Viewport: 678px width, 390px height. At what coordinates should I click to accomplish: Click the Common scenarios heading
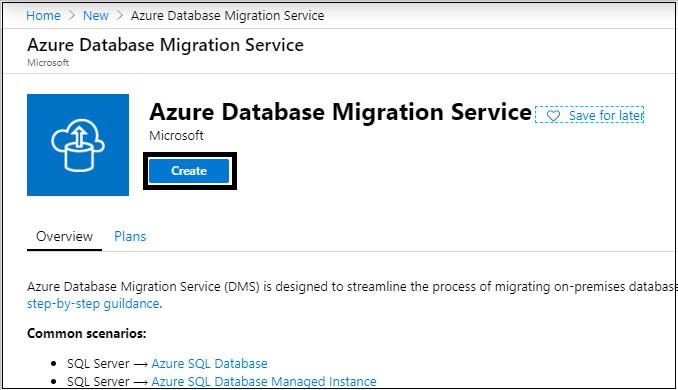(86, 334)
